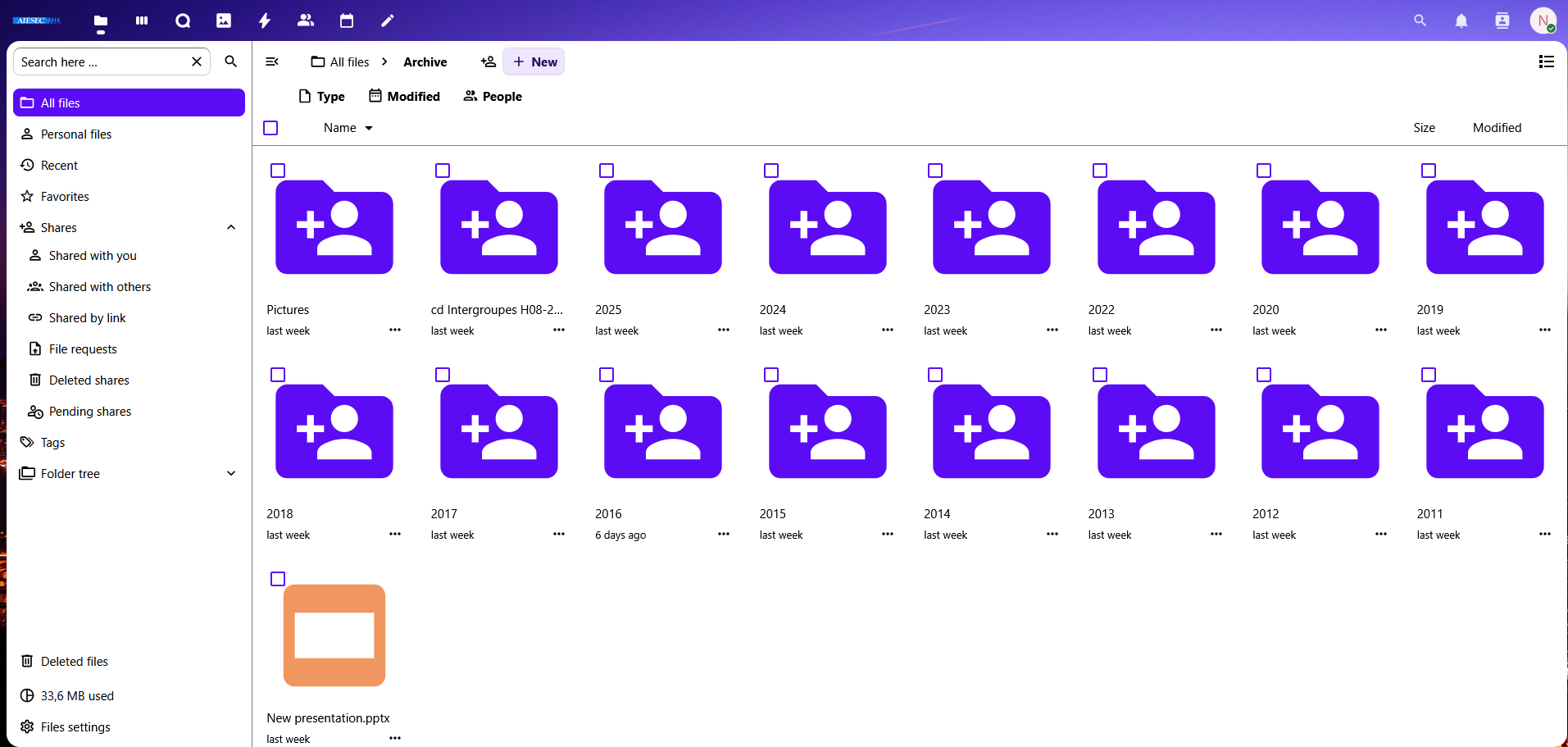
Task: Expand the Folder tree section
Action: [231, 474]
